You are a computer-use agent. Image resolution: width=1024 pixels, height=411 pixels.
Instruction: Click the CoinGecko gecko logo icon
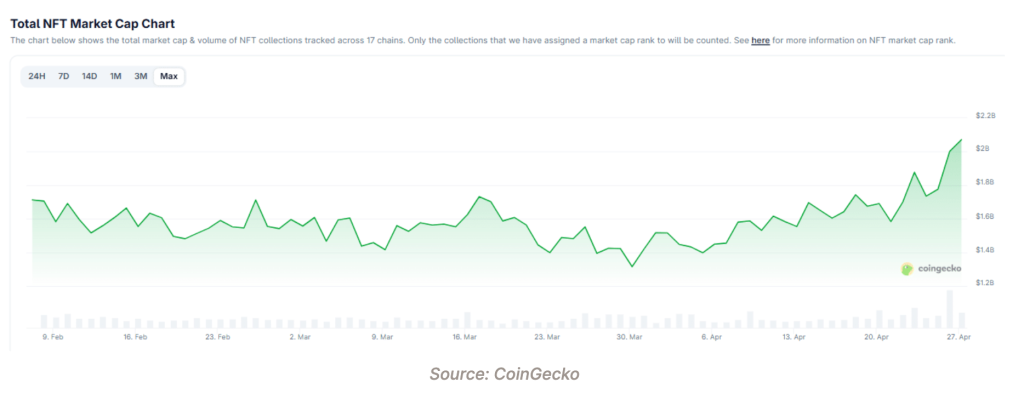point(907,268)
